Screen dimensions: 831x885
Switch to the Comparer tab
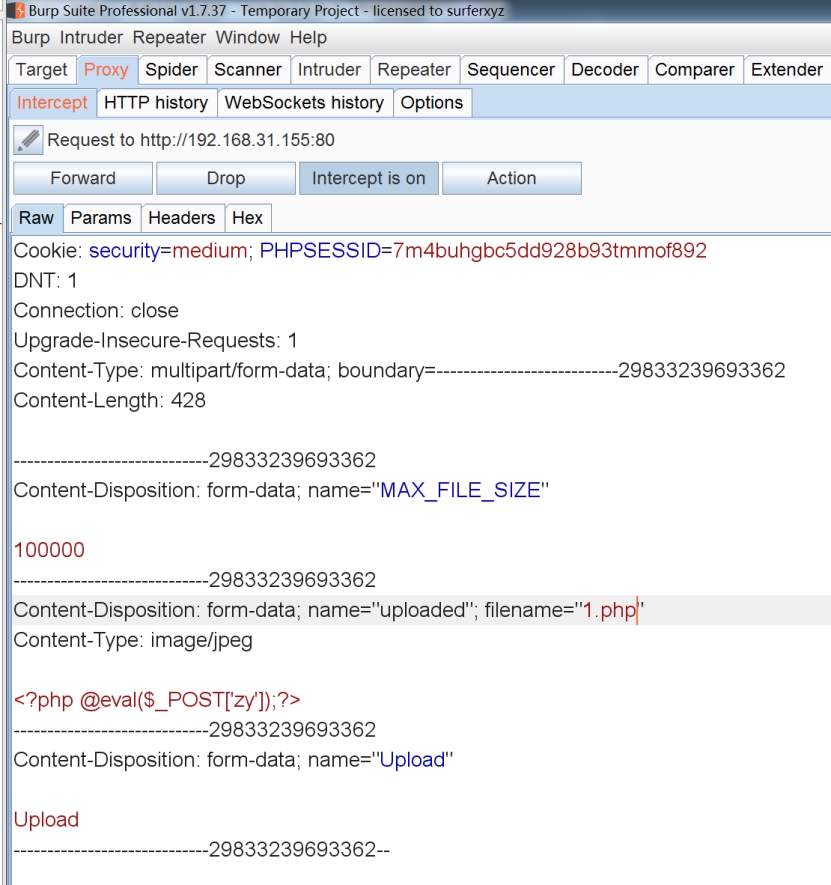pyautogui.click(x=694, y=70)
